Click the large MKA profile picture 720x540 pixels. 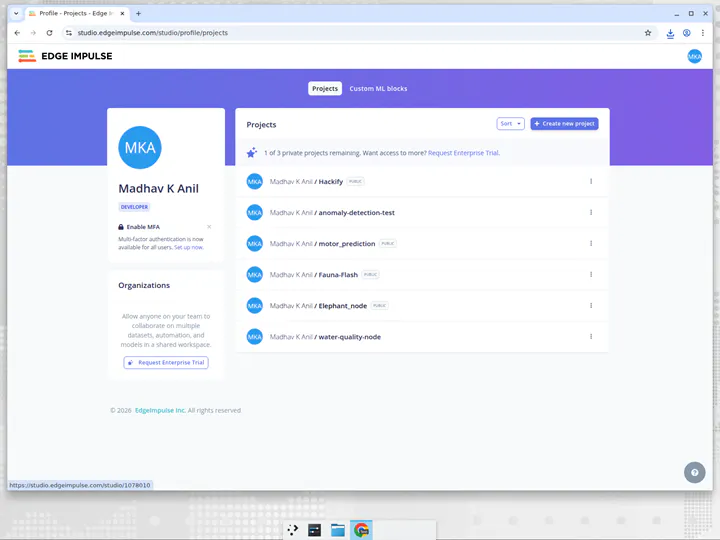click(140, 147)
